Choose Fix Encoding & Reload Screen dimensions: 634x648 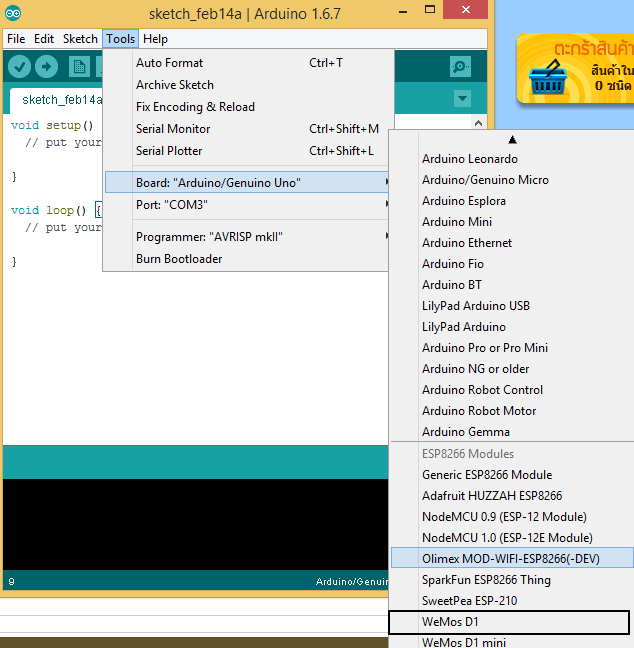pos(246,107)
